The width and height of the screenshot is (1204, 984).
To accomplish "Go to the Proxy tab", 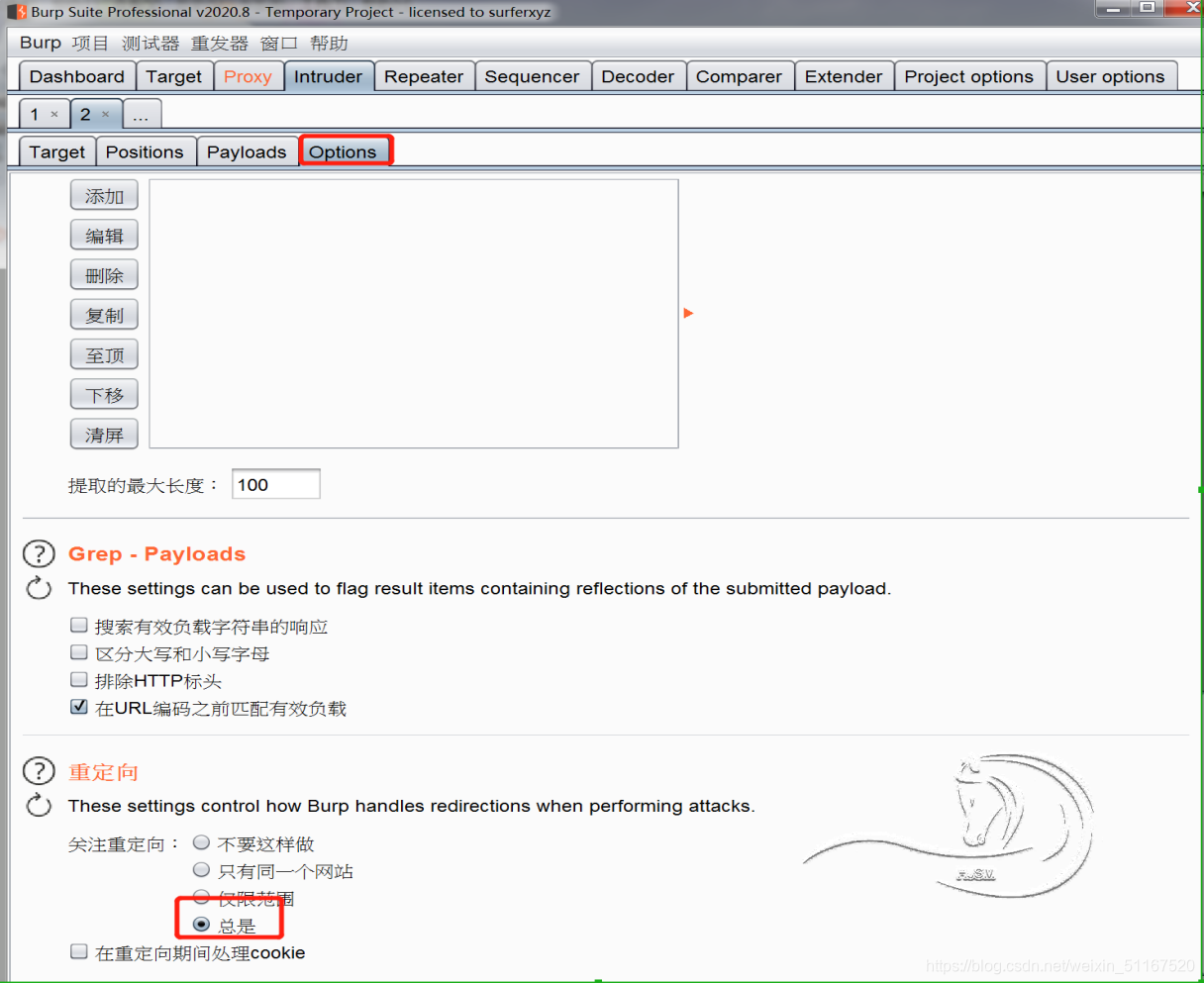I will 248,76.
